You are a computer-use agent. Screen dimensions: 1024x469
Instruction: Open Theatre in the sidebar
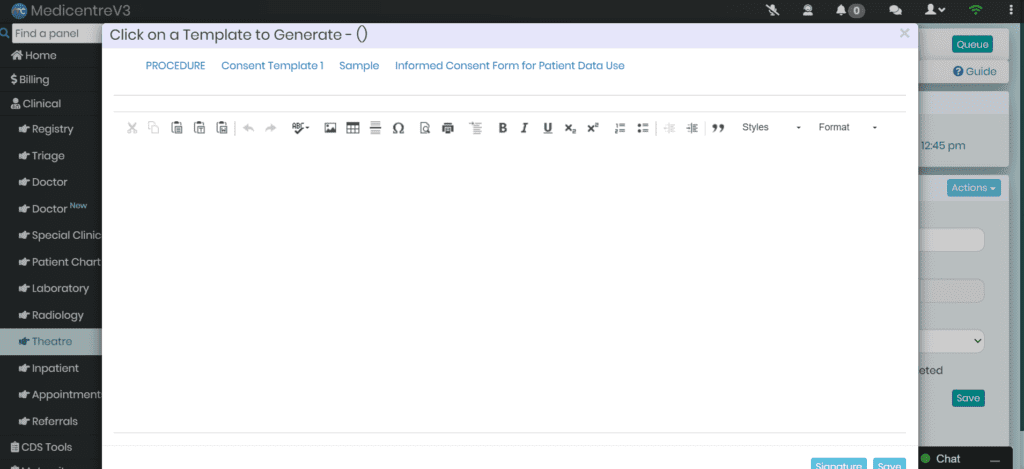(x=51, y=342)
